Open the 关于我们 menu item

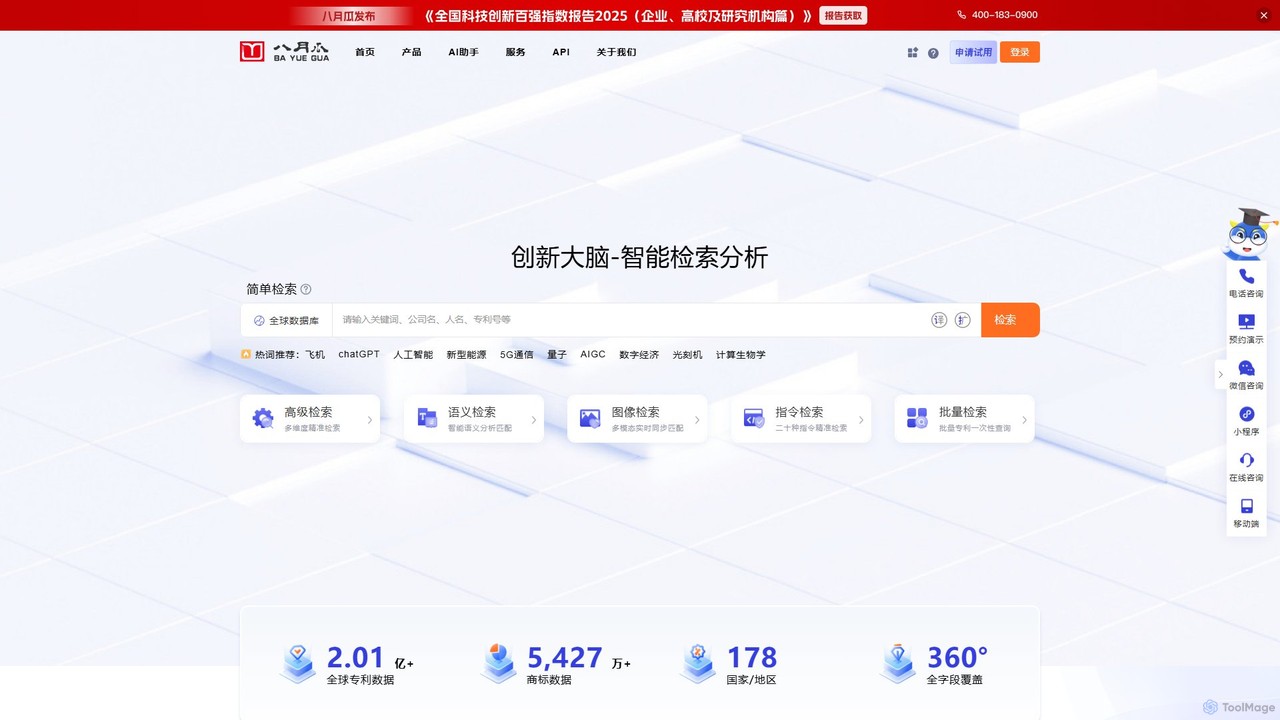(616, 52)
